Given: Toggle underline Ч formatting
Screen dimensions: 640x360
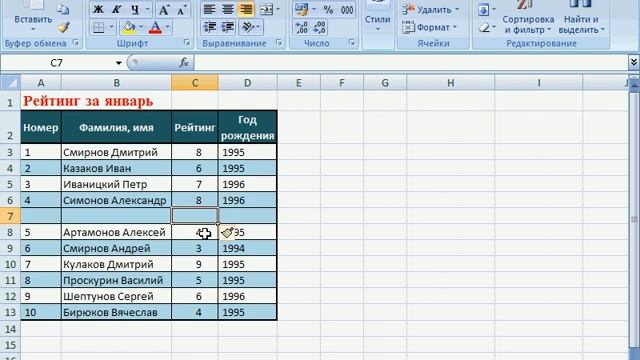Looking at the screenshot, I should pos(135,9).
